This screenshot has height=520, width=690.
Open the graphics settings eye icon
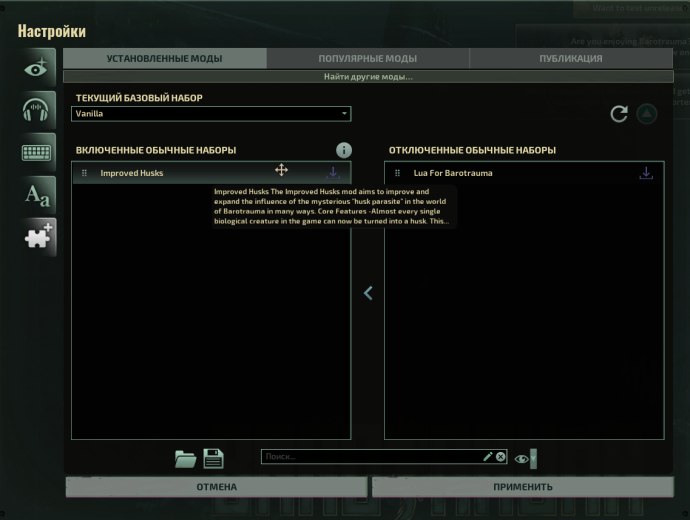38,68
